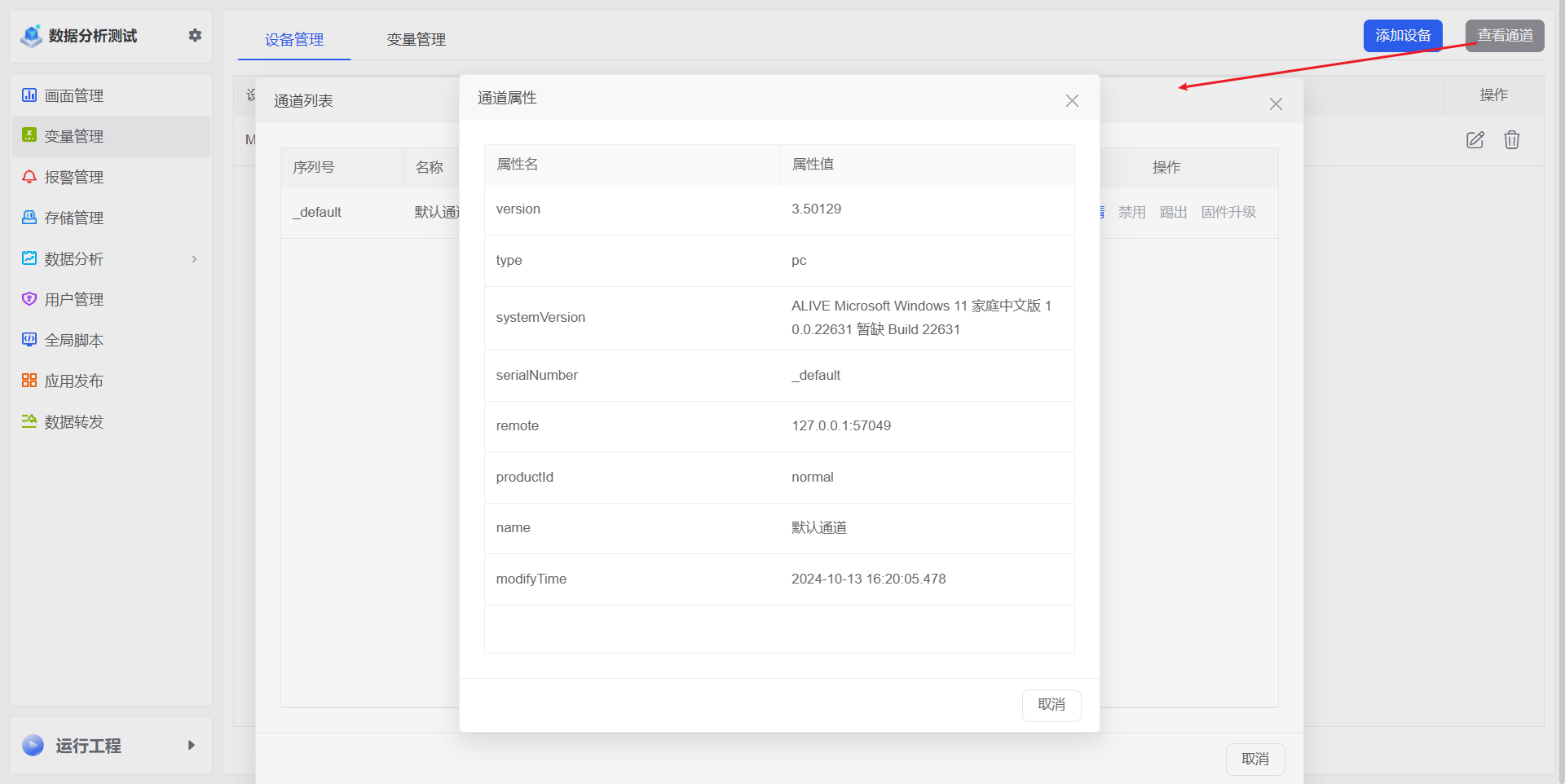
Task: Open 存储管理 in the sidebar
Action: click(x=73, y=218)
